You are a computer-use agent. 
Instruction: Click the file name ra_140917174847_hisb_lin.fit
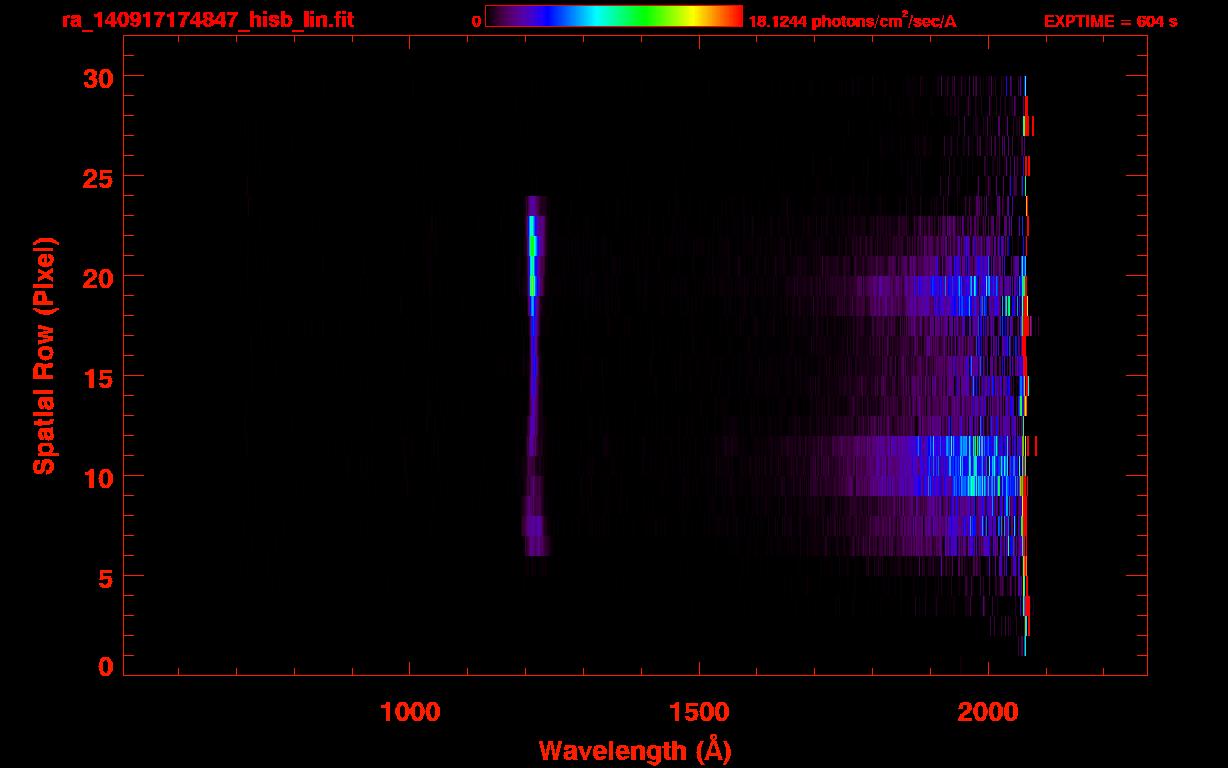click(x=207, y=20)
